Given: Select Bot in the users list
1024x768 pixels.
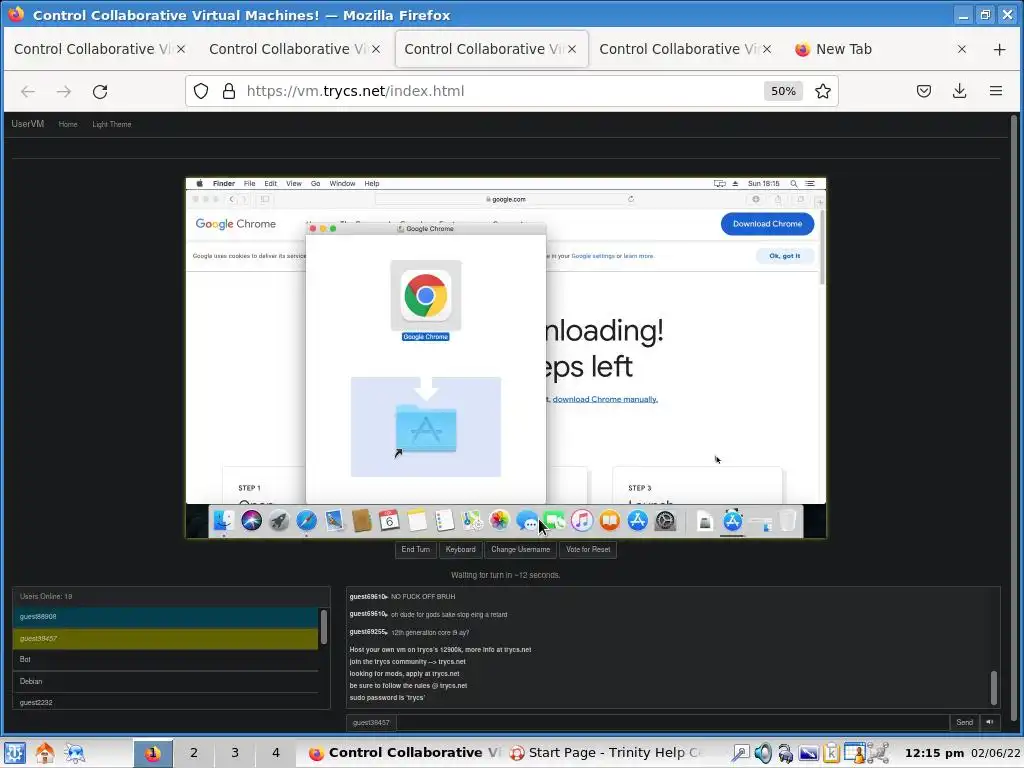Looking at the screenshot, I should (x=165, y=660).
